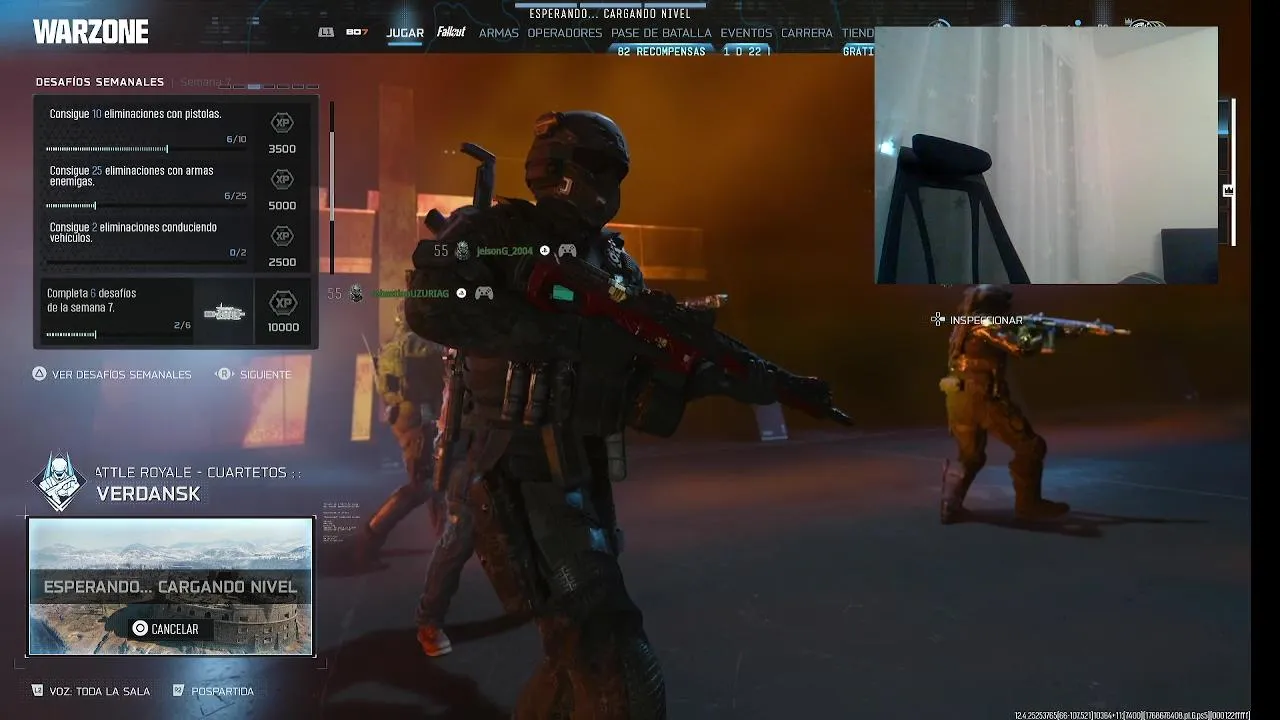The width and height of the screenshot is (1280, 720).
Task: Click the XP icon for enemy weapons challenge
Action: pos(282,179)
